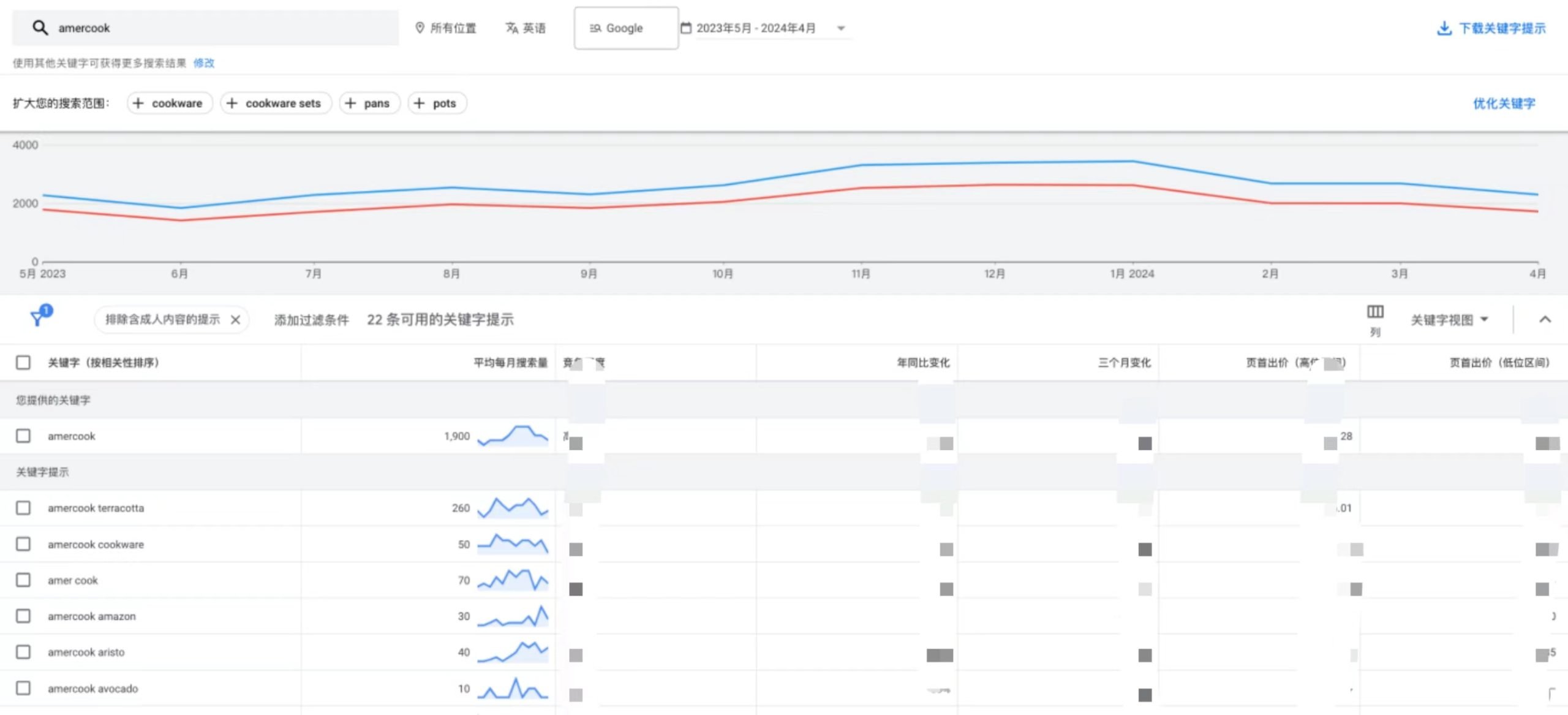Image resolution: width=1568 pixels, height=715 pixels.
Task: Click the 1月 2024 chart axis label
Action: click(1131, 273)
